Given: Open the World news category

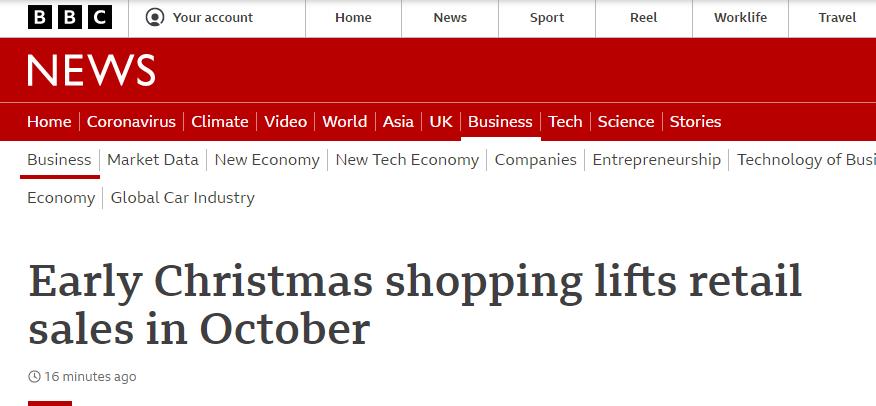Looking at the screenshot, I should click(x=345, y=122).
